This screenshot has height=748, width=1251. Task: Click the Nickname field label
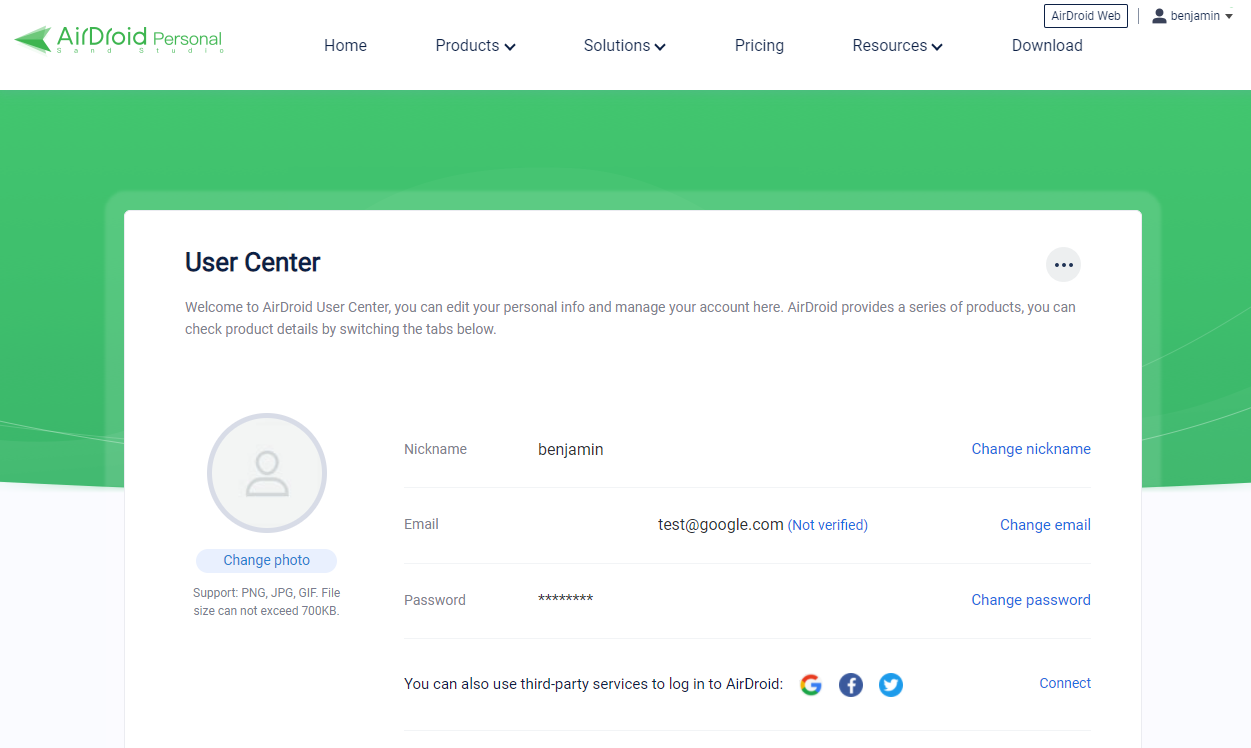click(435, 449)
